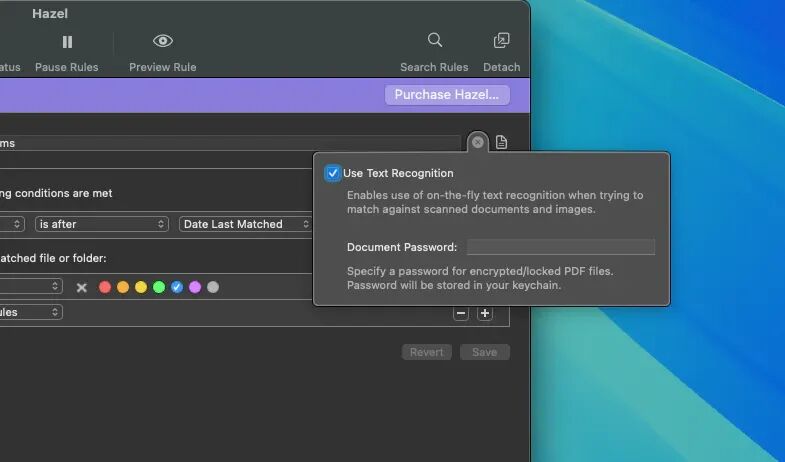The height and width of the screenshot is (462, 785).
Task: Click the Hazel window title
Action: click(50, 14)
